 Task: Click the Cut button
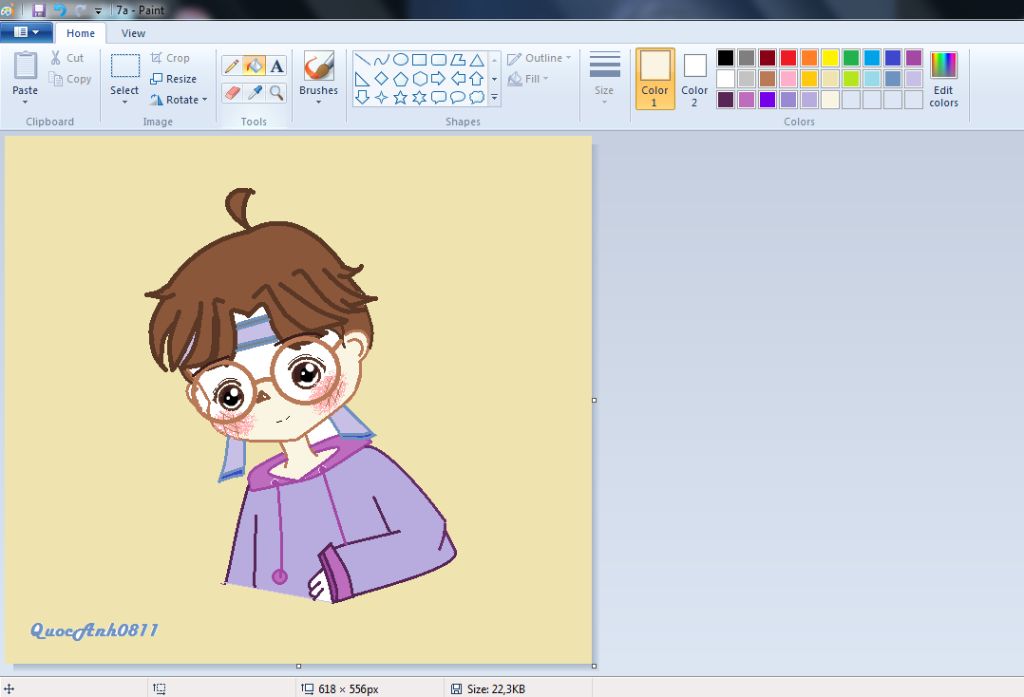click(67, 58)
